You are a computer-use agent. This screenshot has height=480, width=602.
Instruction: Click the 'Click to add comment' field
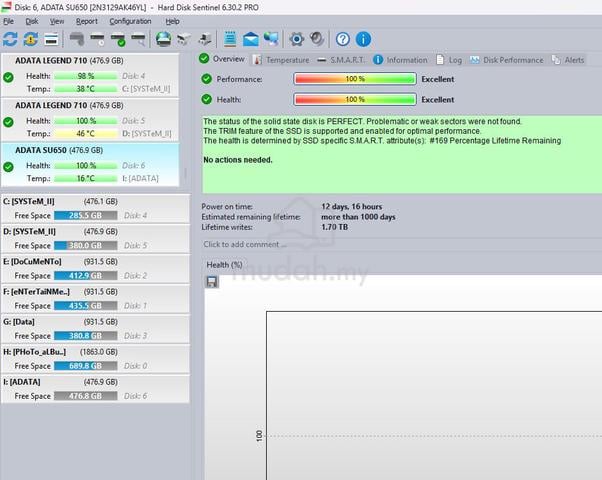402,245
